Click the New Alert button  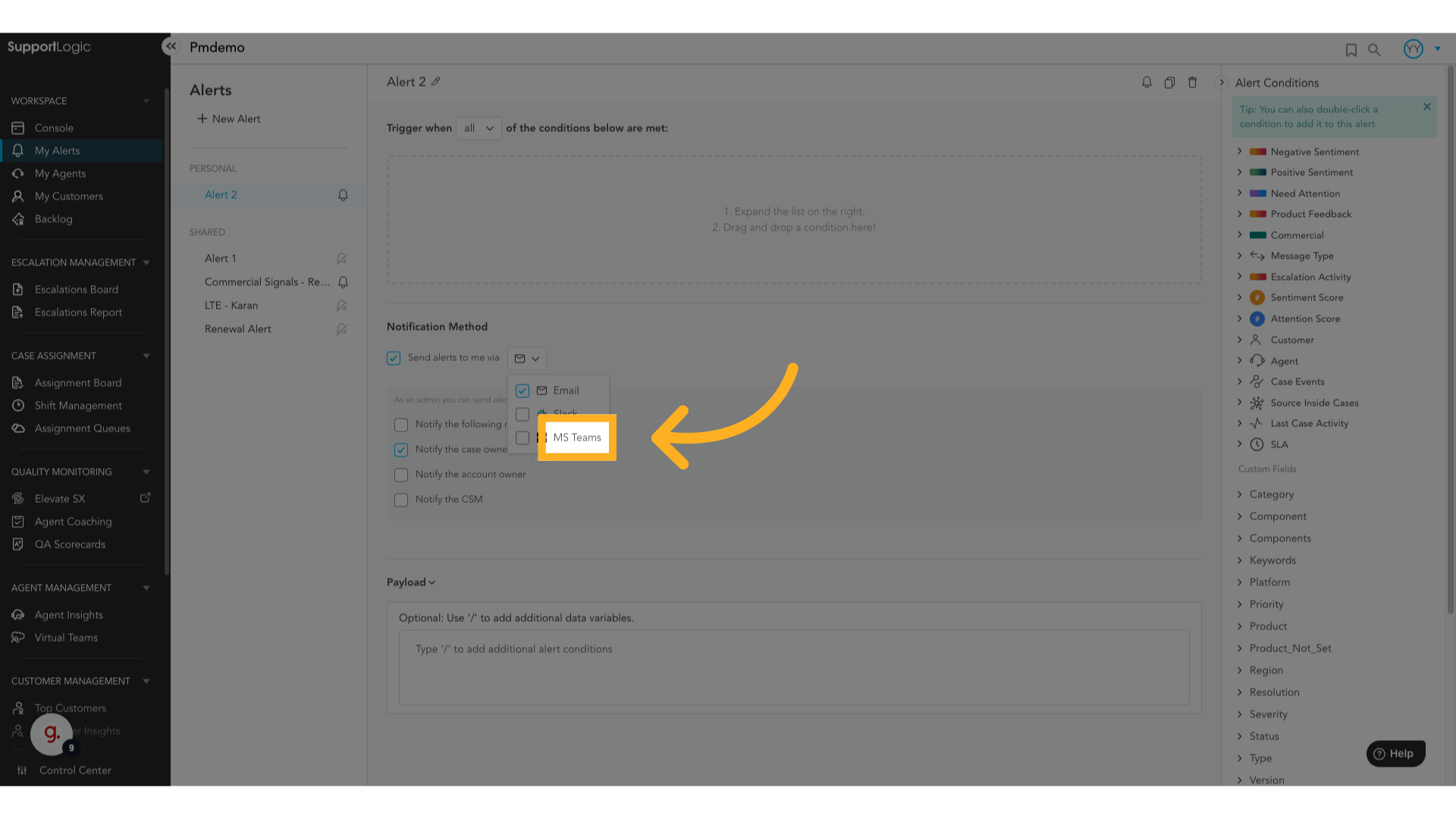pyautogui.click(x=229, y=119)
